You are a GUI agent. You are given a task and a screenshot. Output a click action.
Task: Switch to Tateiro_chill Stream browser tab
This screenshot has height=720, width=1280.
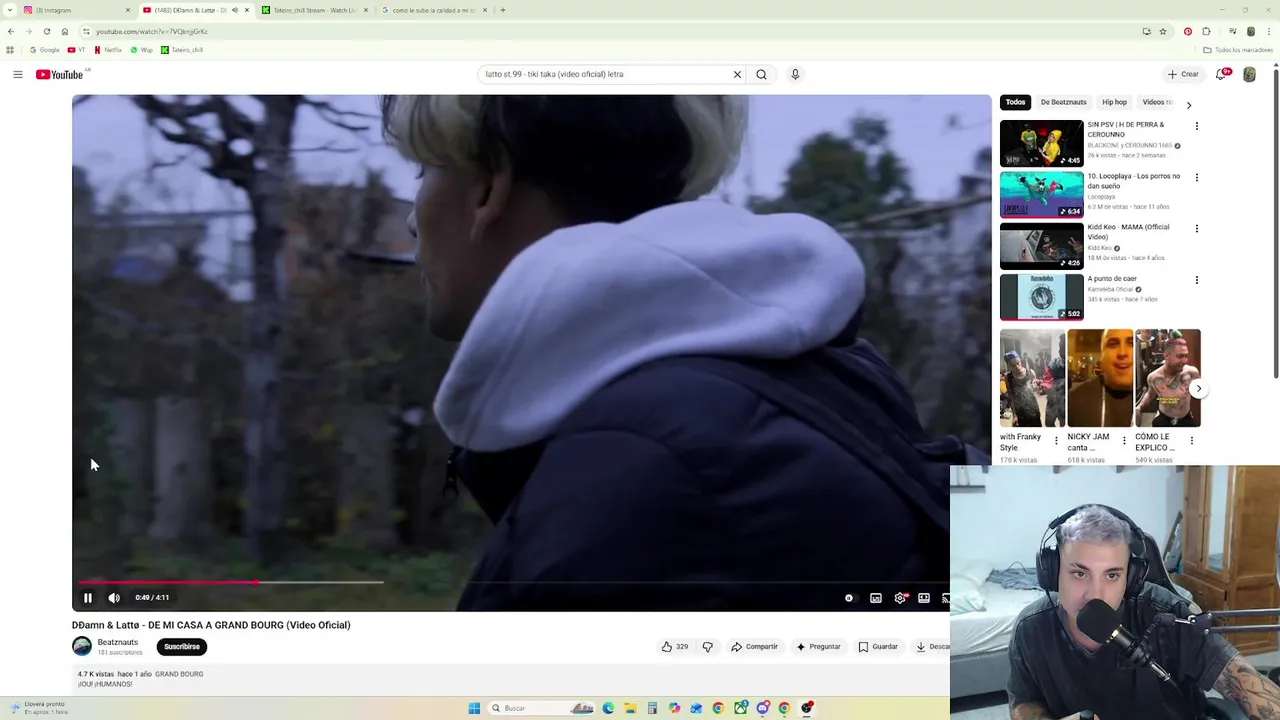(x=313, y=10)
